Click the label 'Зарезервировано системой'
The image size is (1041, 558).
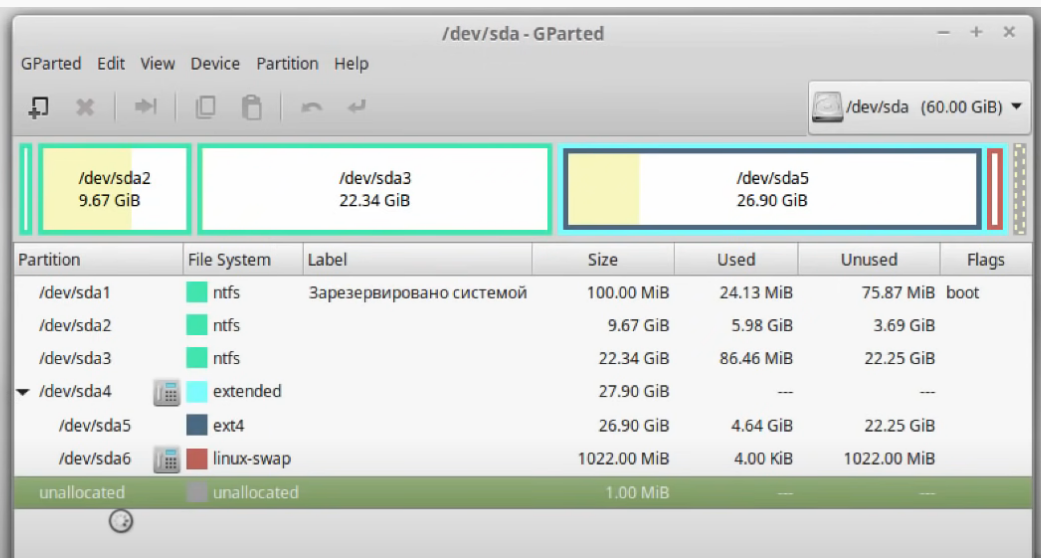click(x=418, y=293)
